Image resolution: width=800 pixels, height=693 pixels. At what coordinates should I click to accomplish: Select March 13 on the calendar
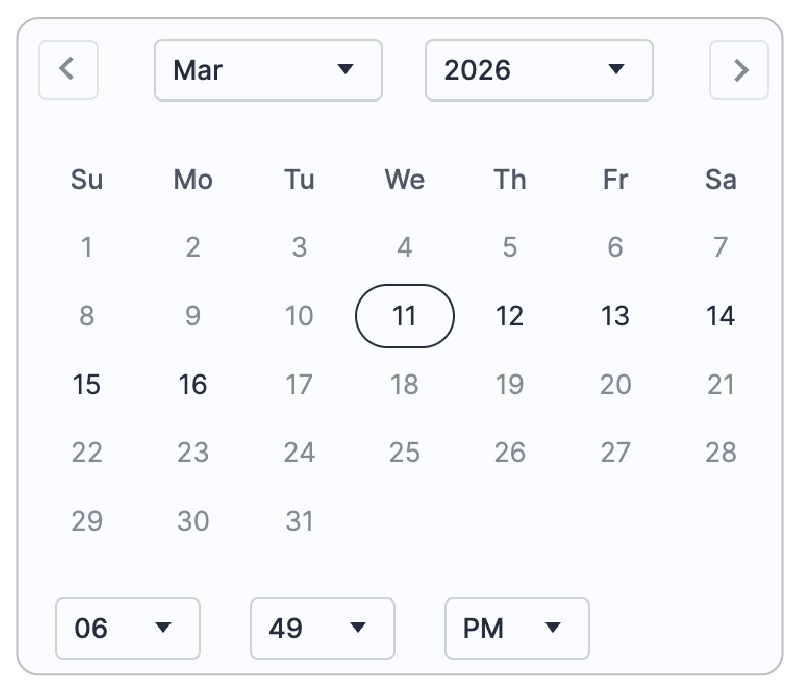click(615, 316)
